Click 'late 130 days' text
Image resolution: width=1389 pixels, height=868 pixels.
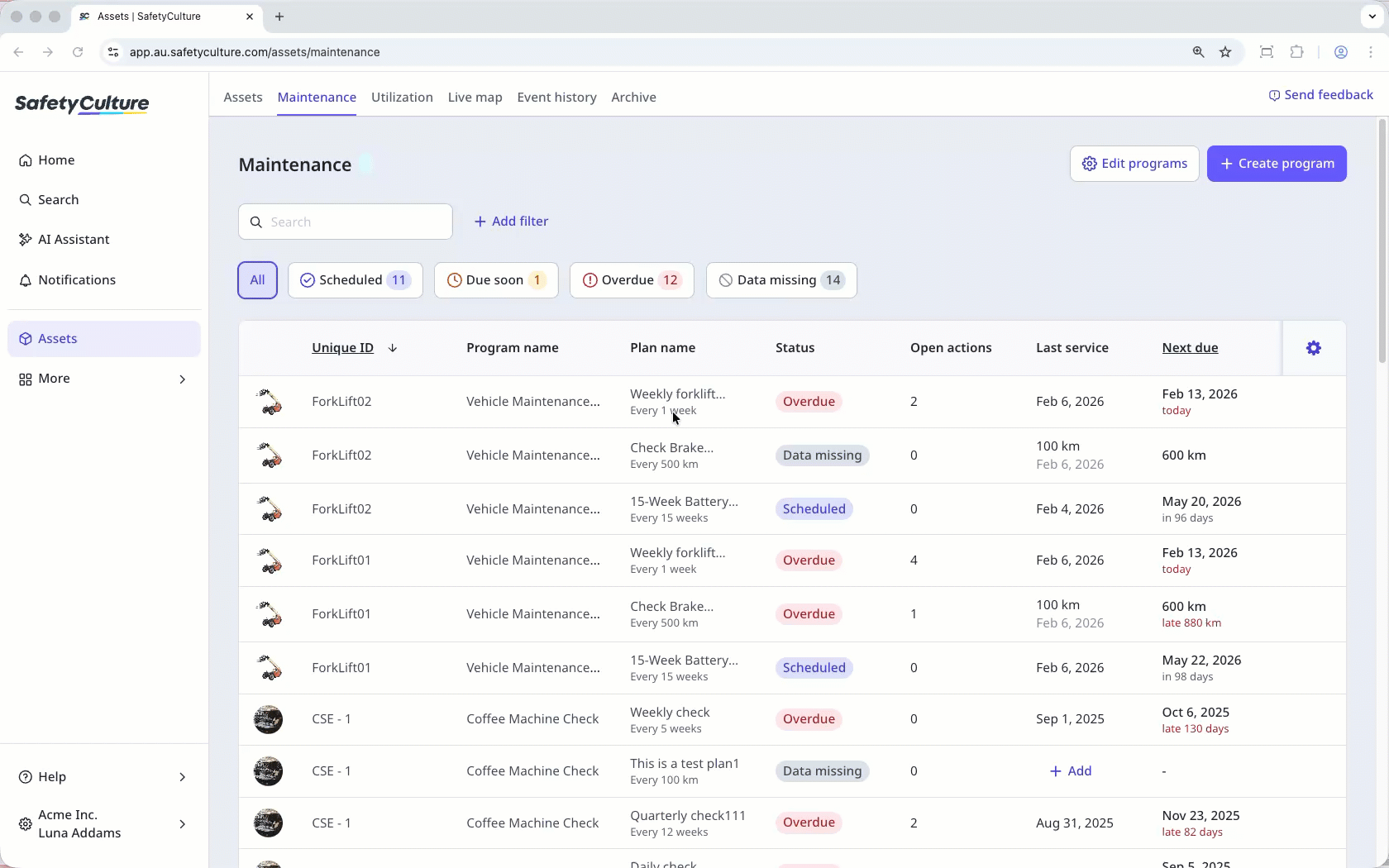[1196, 729]
